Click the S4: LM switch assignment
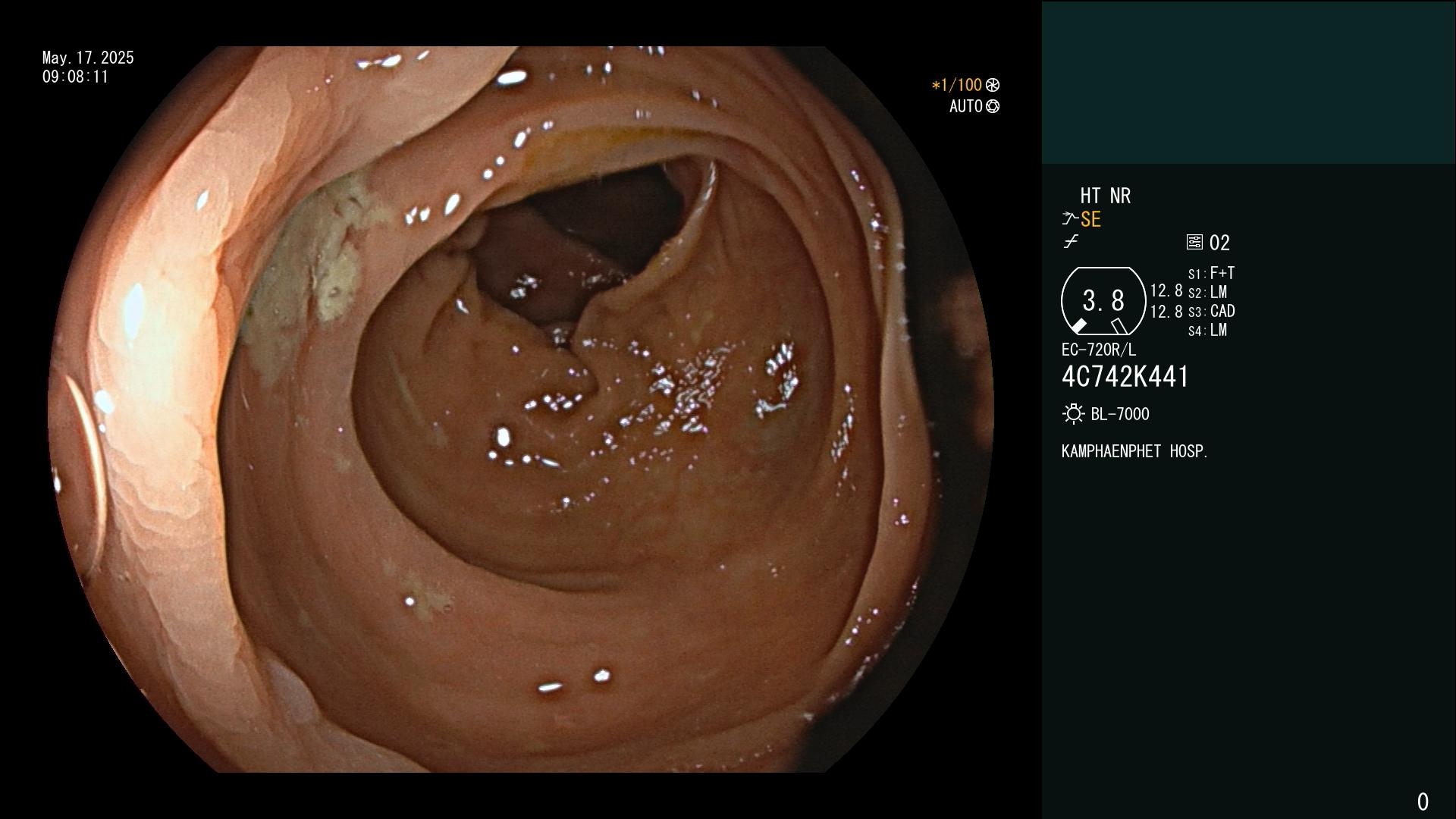Viewport: 1456px width, 819px height. click(x=1207, y=330)
